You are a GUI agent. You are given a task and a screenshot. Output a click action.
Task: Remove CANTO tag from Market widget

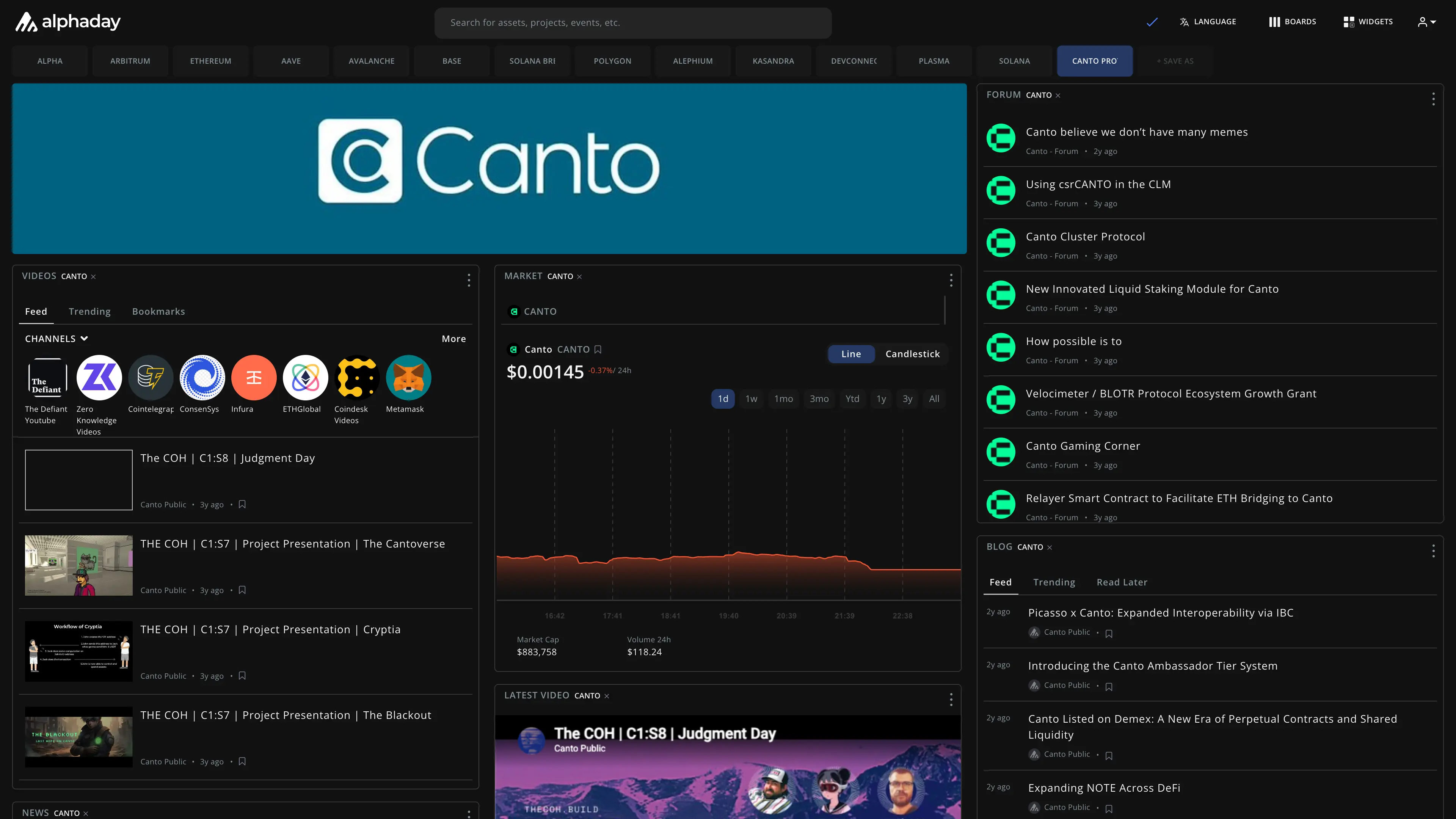[579, 277]
